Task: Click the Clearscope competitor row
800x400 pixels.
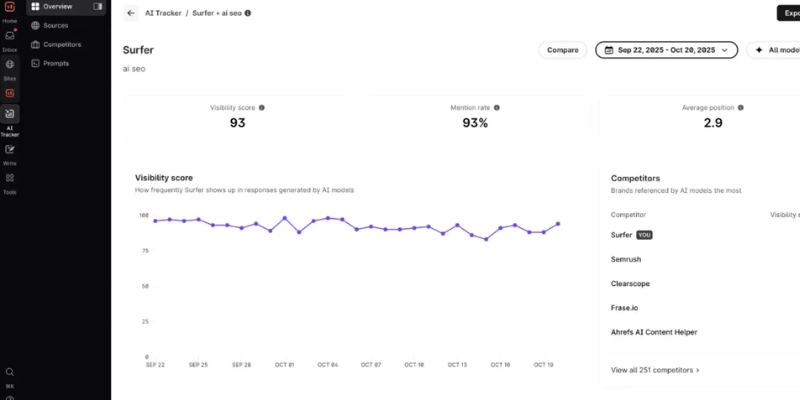Action: (705, 284)
